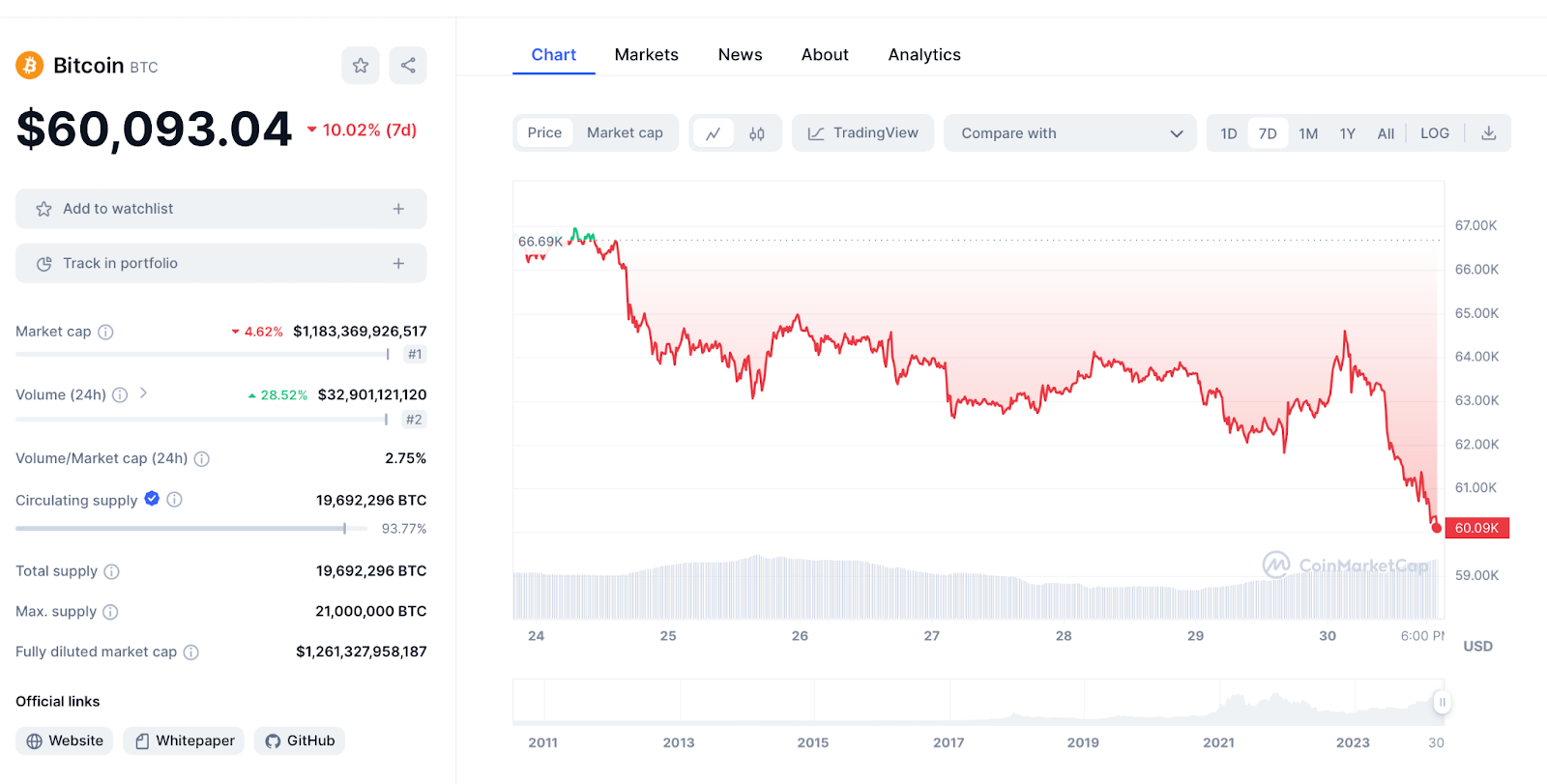Image resolution: width=1547 pixels, height=784 pixels.
Task: Set the chart range to 1D
Action: pyautogui.click(x=1229, y=133)
